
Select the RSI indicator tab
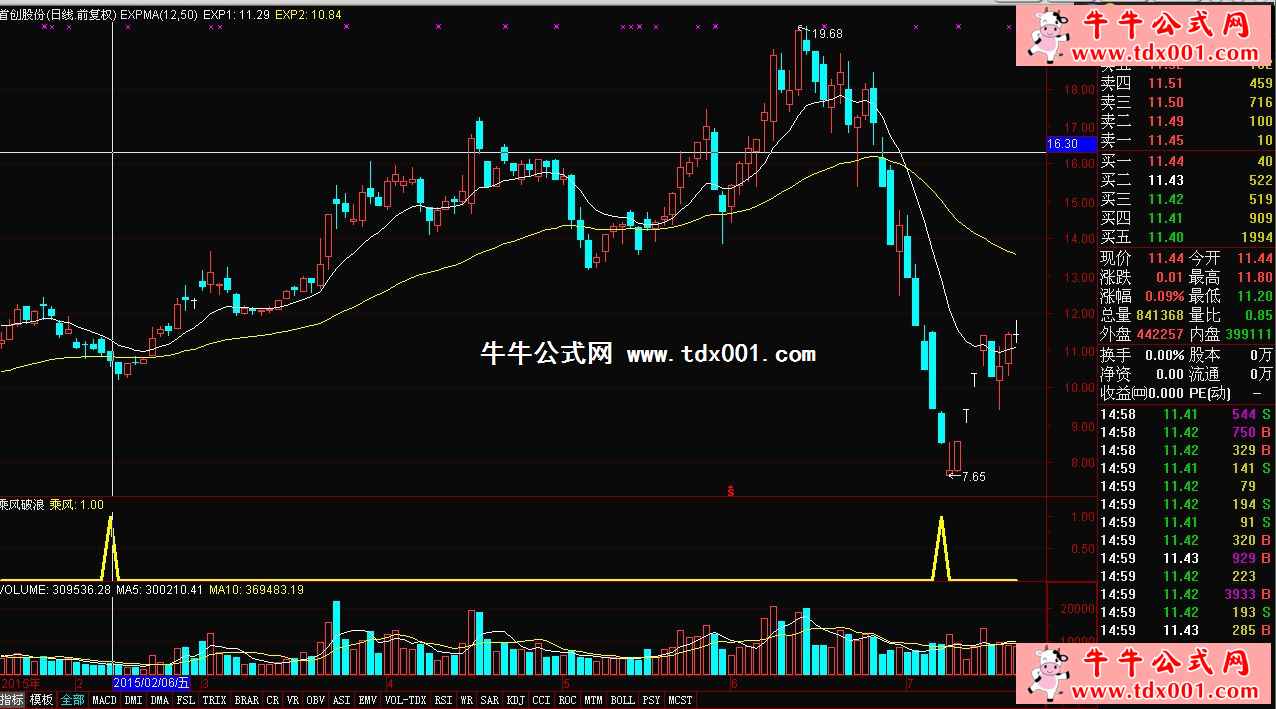[443, 701]
